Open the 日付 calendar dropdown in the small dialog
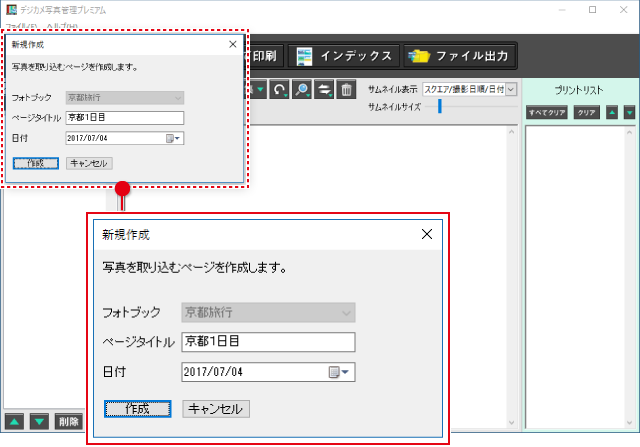Screen dimensions: 640x447 coord(173,138)
